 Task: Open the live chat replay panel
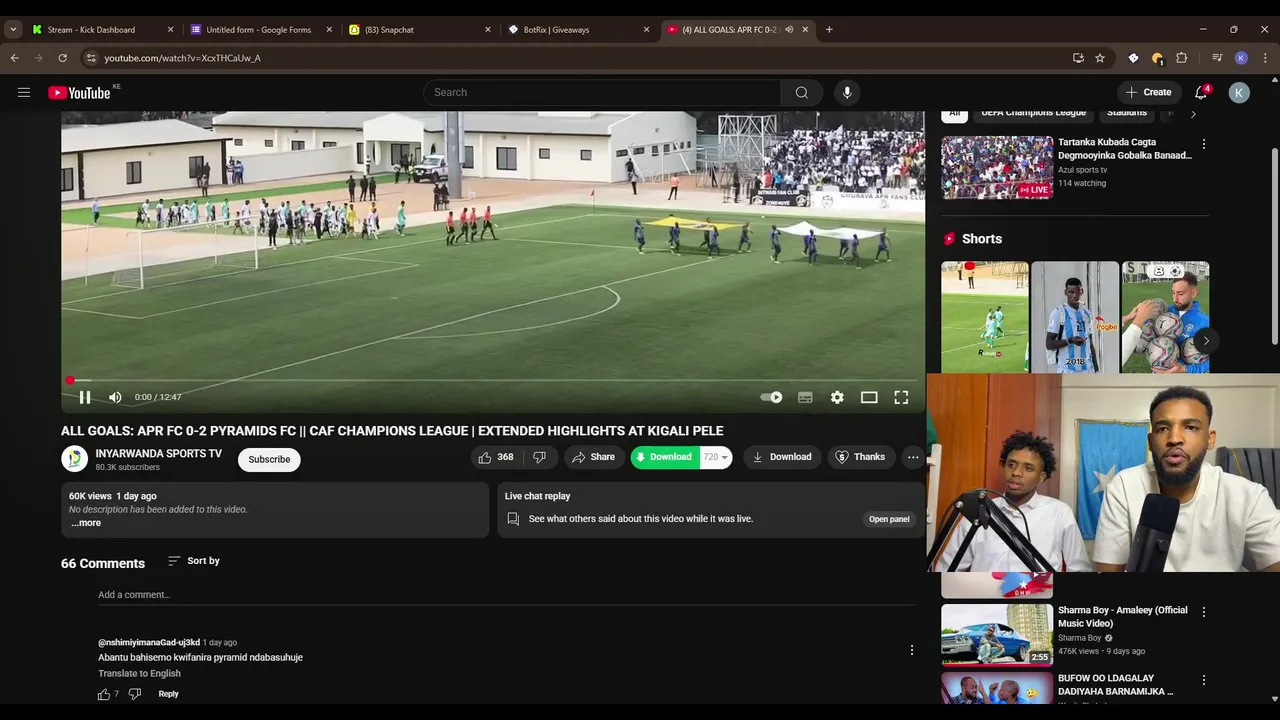[x=889, y=519]
